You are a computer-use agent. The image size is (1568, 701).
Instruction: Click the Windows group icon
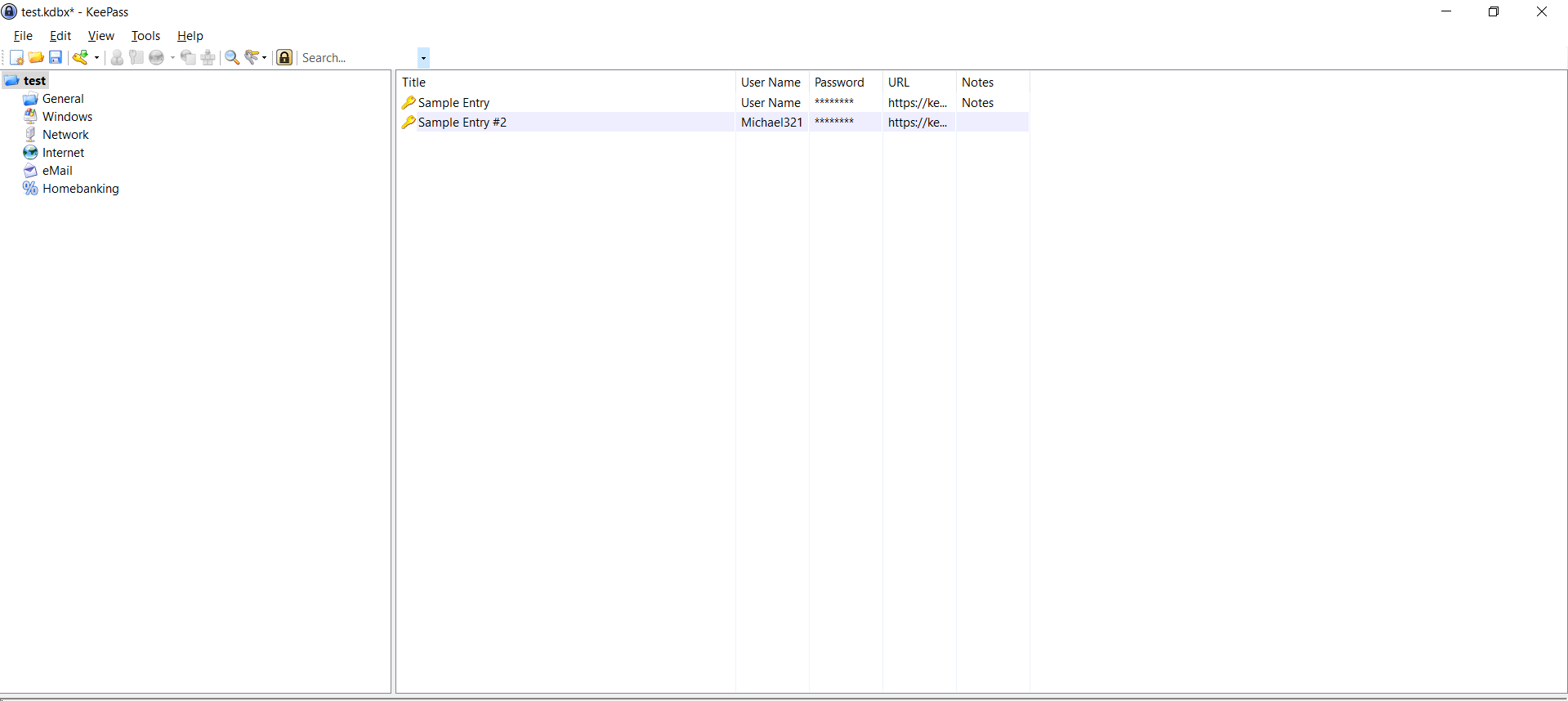click(x=30, y=117)
